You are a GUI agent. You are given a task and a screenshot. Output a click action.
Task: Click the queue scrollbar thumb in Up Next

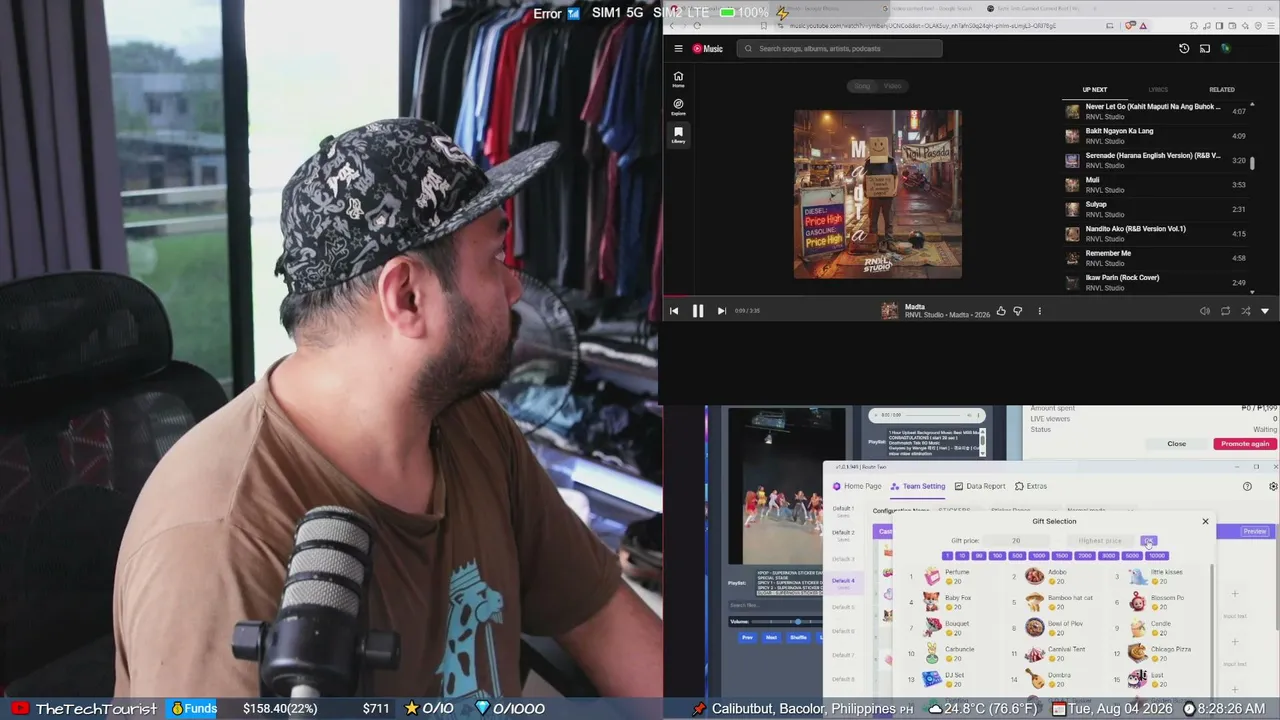coord(1252,162)
